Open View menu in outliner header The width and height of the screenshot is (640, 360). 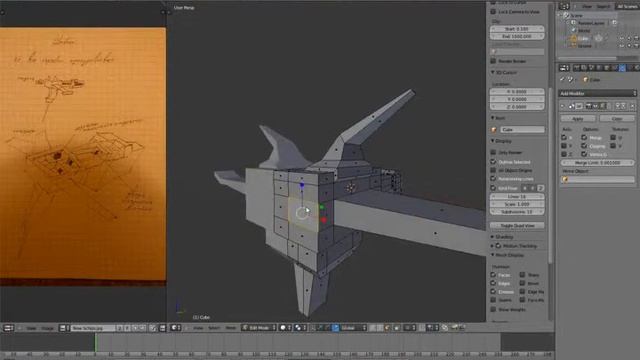[587, 6]
